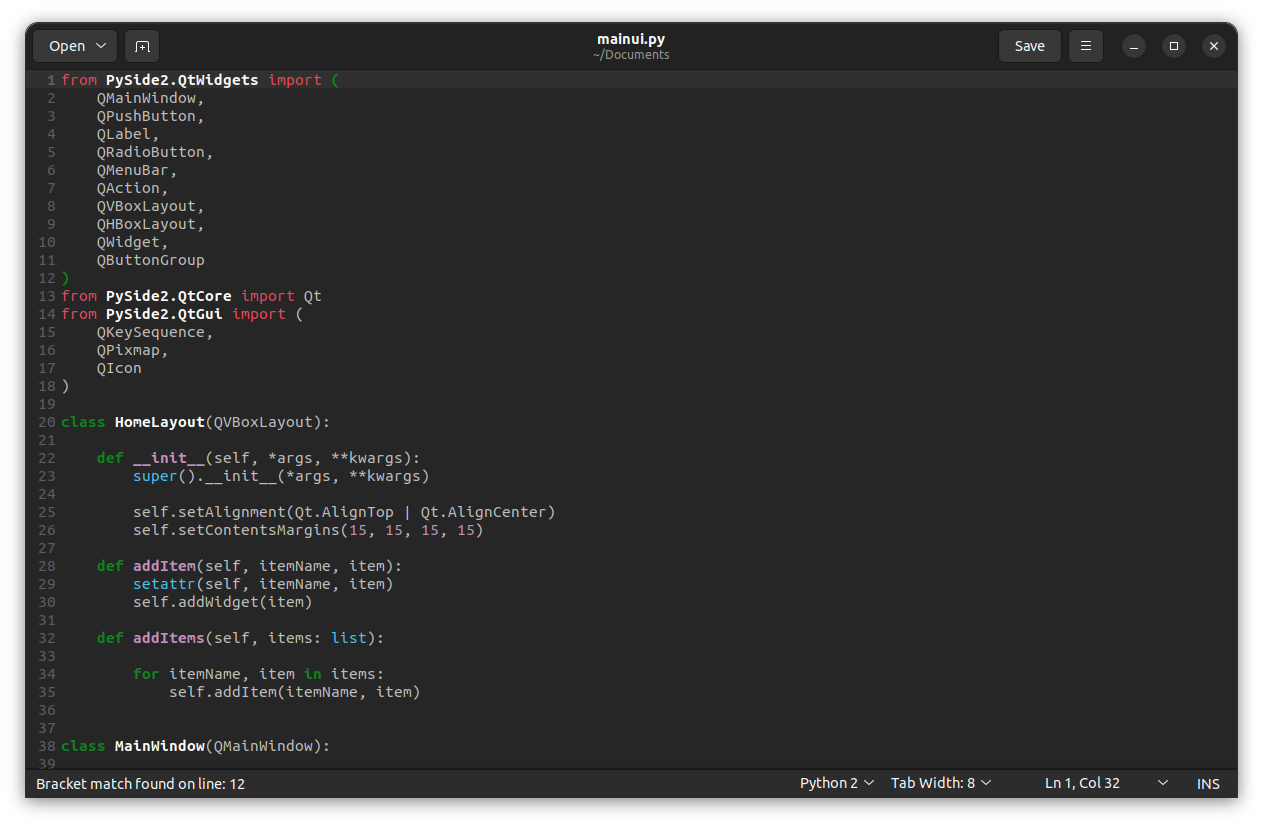Click the create new tab icon
The width and height of the screenshot is (1263, 826).
pos(141,46)
